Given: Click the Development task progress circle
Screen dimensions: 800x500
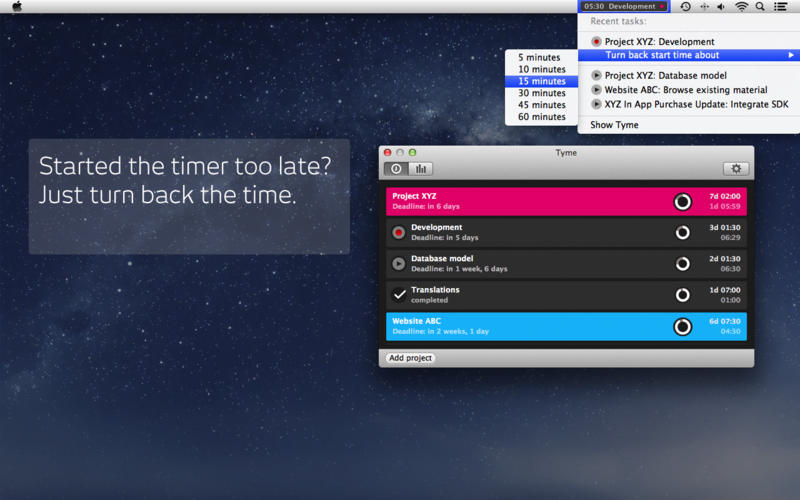Looking at the screenshot, I should (x=683, y=233).
